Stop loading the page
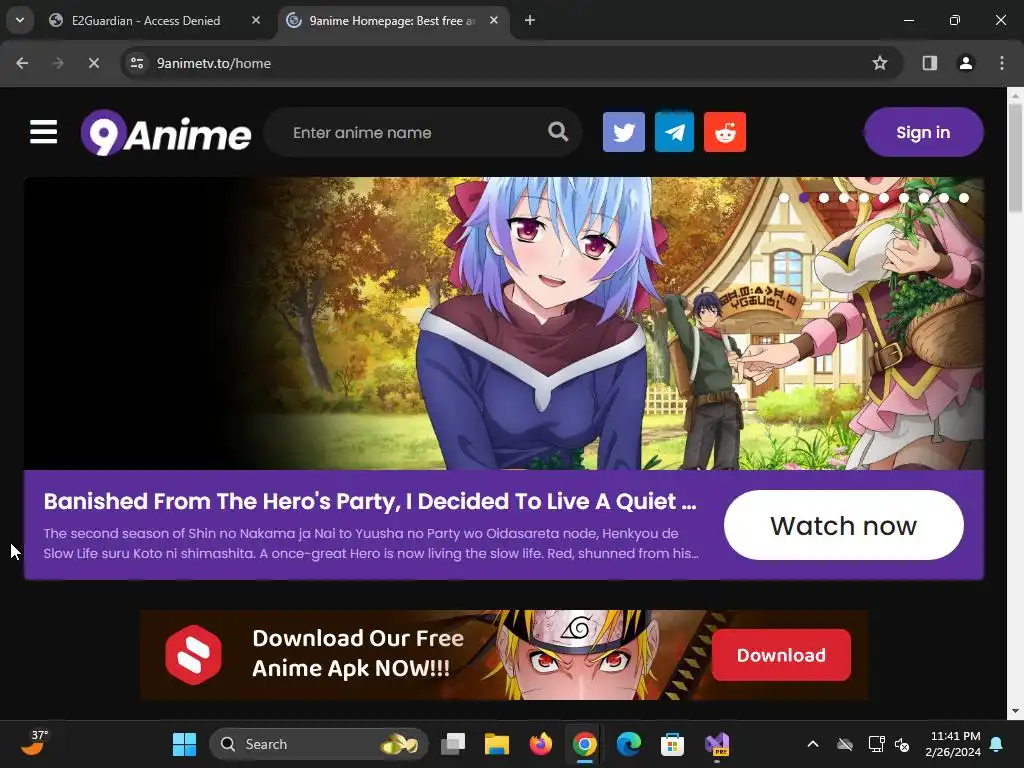Screen dimensions: 1024x768 [x=93, y=63]
